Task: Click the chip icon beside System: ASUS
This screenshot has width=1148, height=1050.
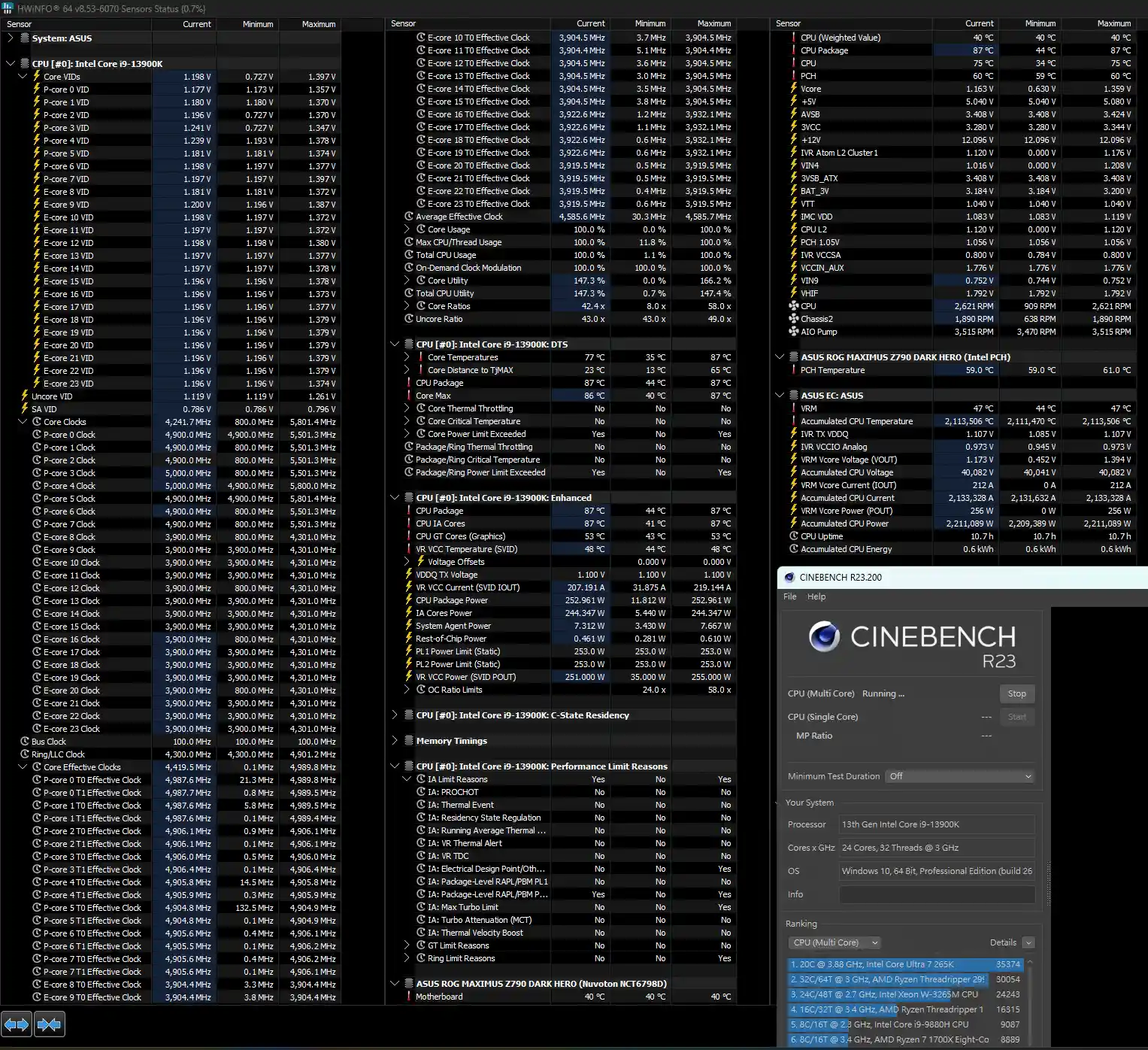Action: tap(25, 38)
